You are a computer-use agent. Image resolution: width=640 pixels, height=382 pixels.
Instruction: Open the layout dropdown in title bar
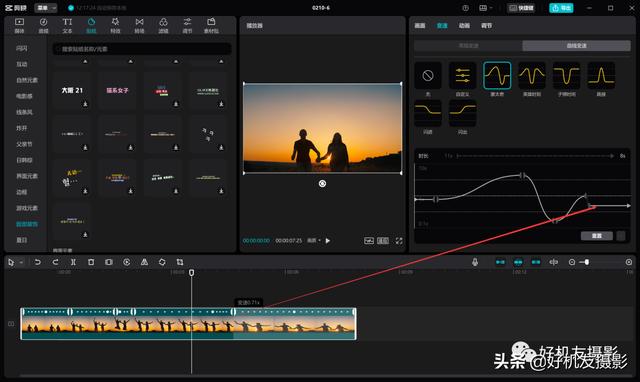pyautogui.click(x=485, y=8)
